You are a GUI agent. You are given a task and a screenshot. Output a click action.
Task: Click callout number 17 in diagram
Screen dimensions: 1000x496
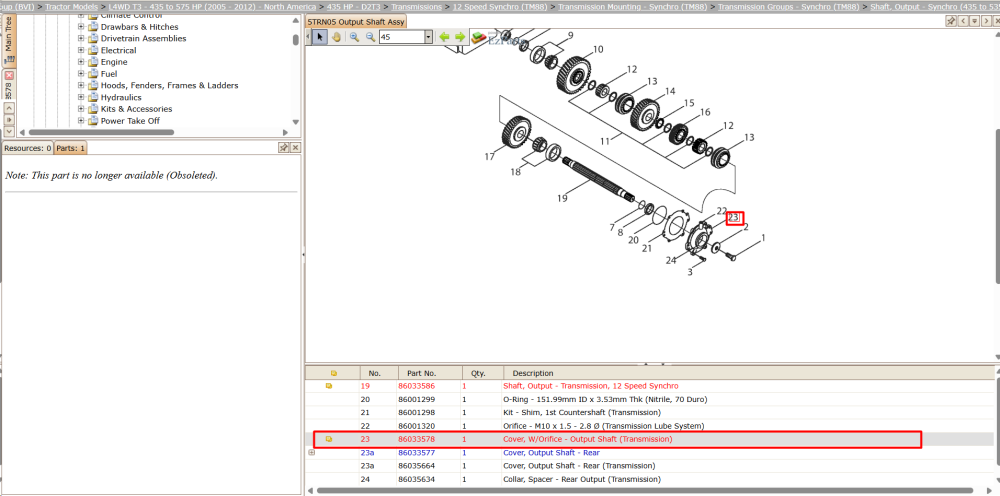click(489, 157)
